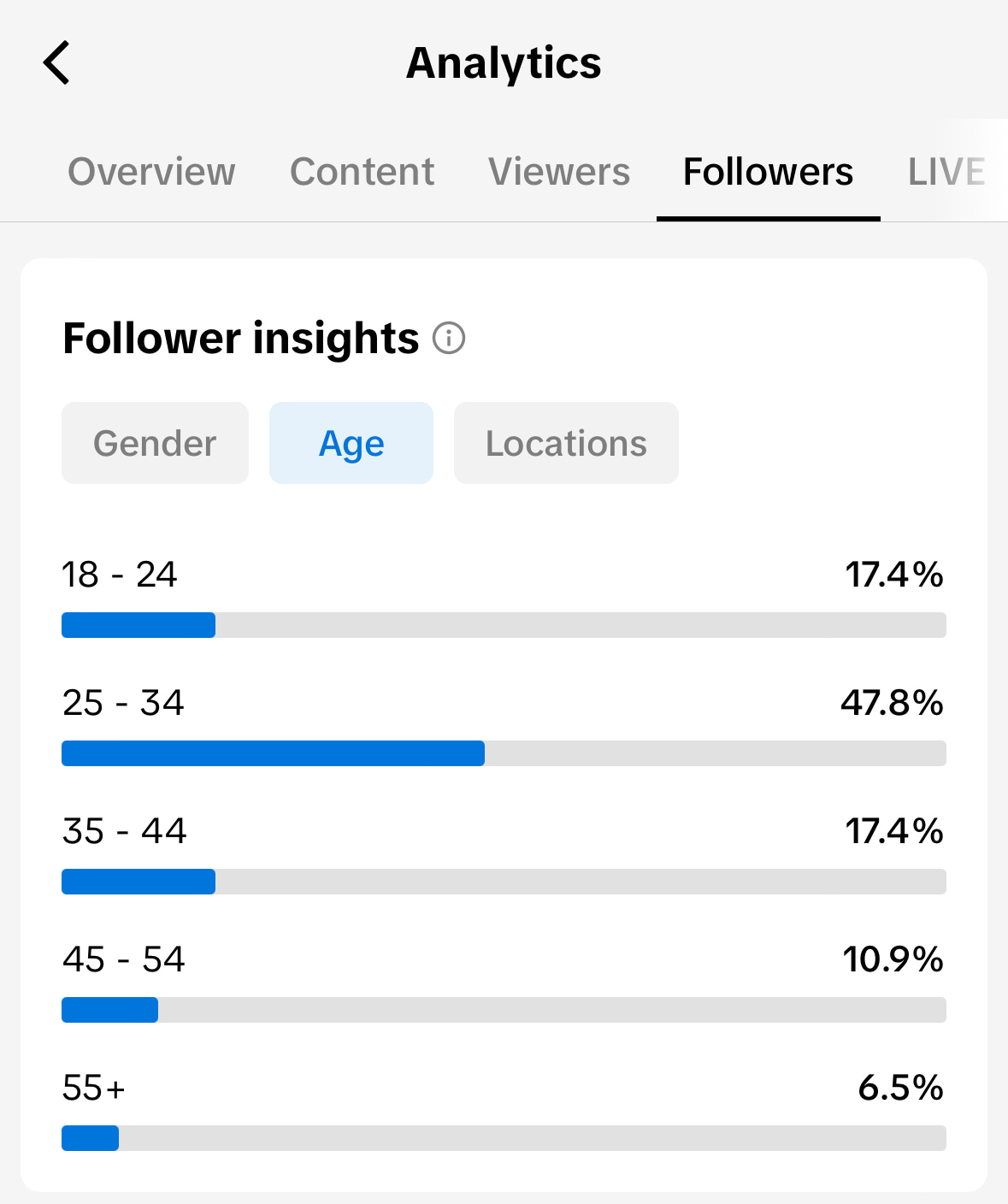Viewport: 1008px width, 1204px height.
Task: Select the Age filter pill
Action: (x=351, y=442)
